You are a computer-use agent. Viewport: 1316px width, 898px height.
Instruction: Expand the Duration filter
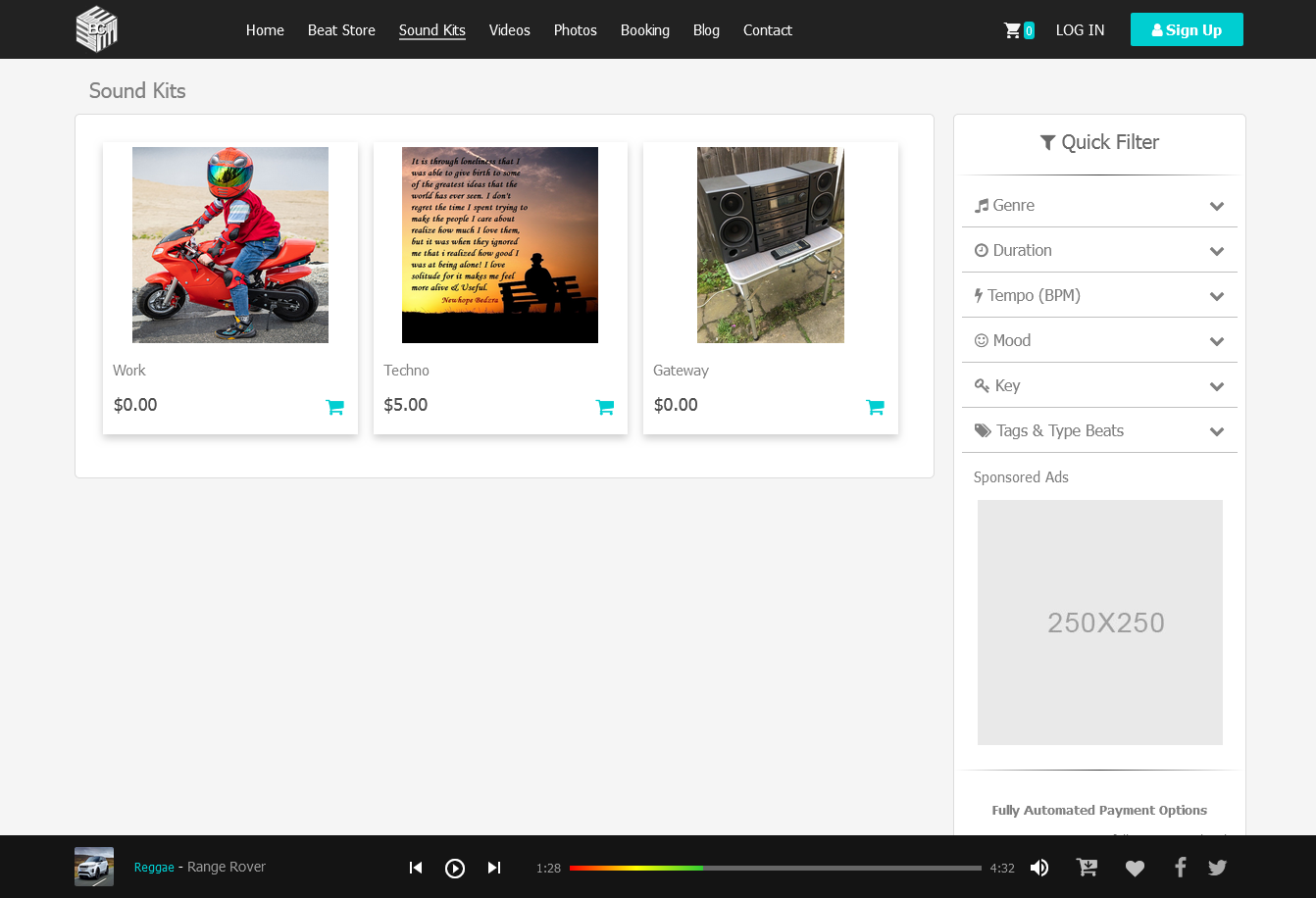pos(1099,250)
